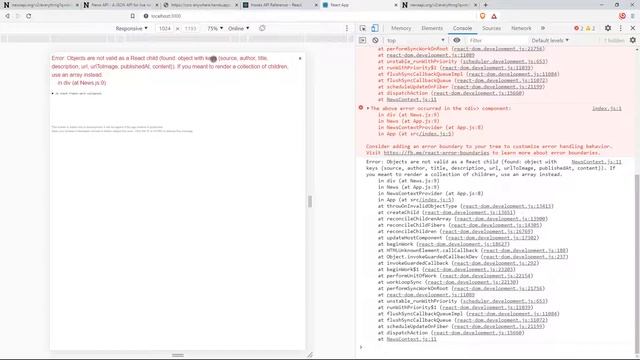
Task: Open the beginWork$1 react-dom link
Action: 469,269
